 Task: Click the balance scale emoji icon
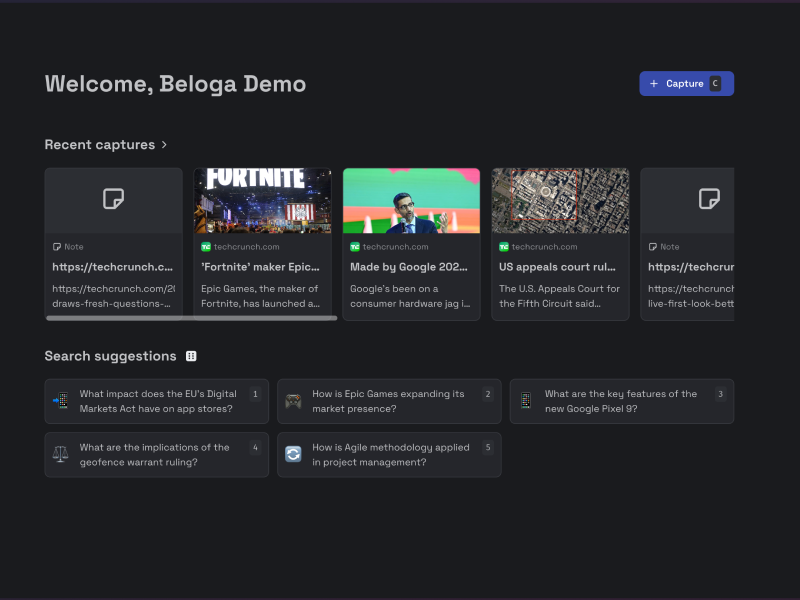pyautogui.click(x=61, y=454)
